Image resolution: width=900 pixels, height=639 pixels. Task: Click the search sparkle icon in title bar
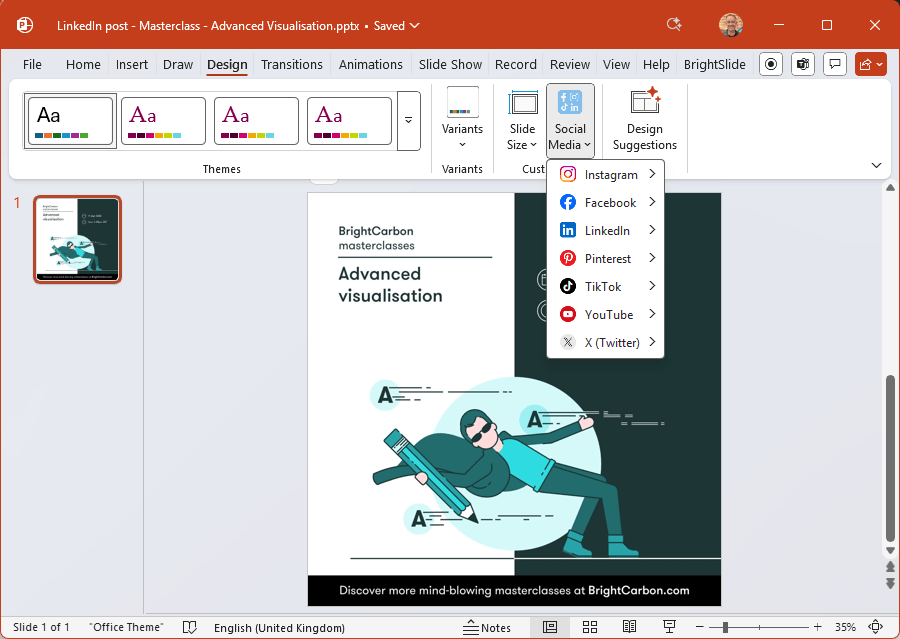pos(674,25)
